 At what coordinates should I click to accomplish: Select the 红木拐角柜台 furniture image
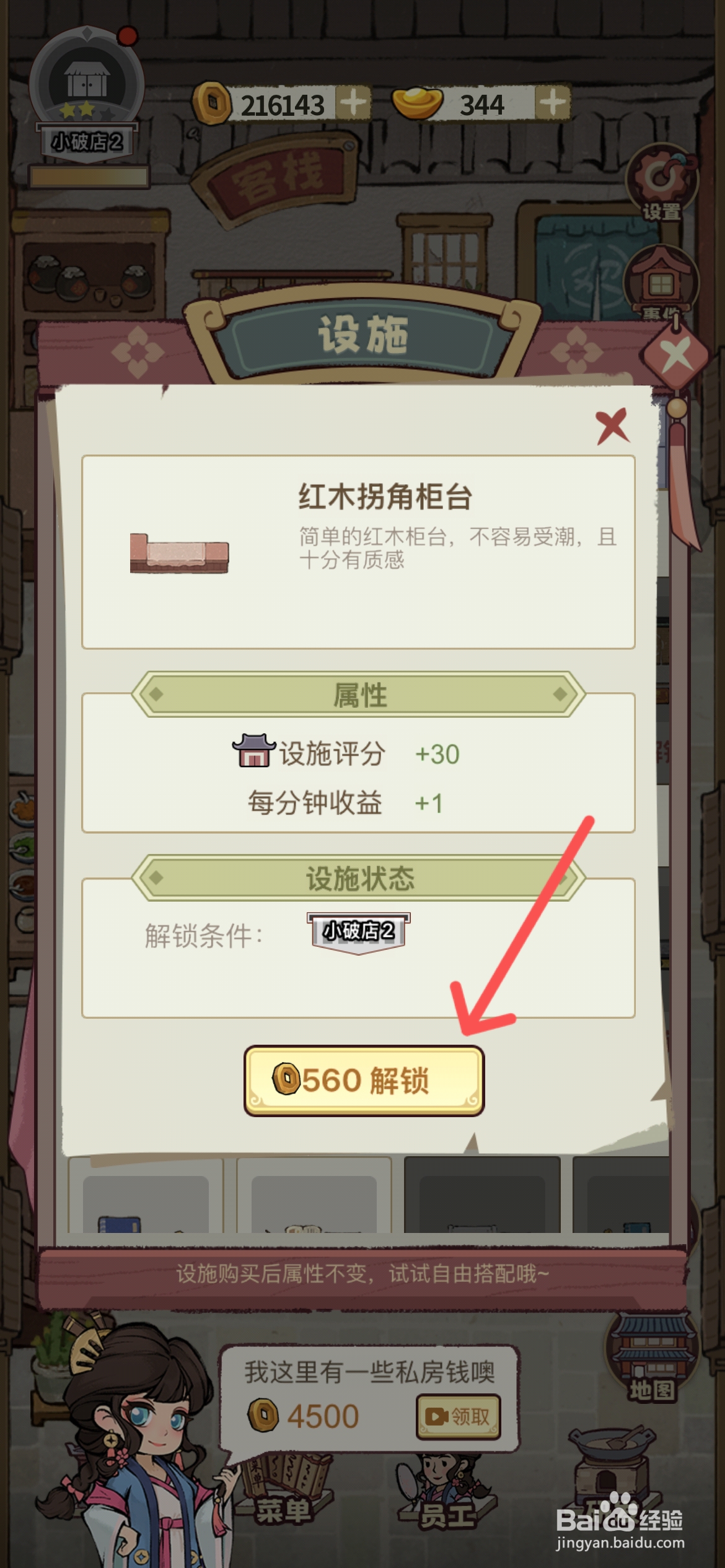coord(179,553)
